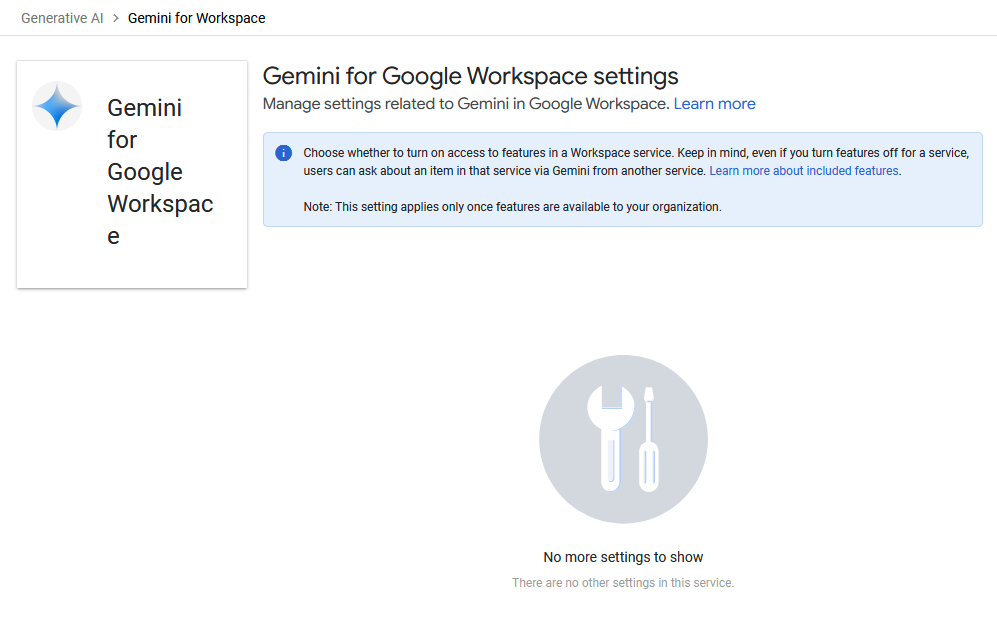This screenshot has width=997, height=625.
Task: Select the Gemini for Workspace breadcrumb
Action: (196, 18)
